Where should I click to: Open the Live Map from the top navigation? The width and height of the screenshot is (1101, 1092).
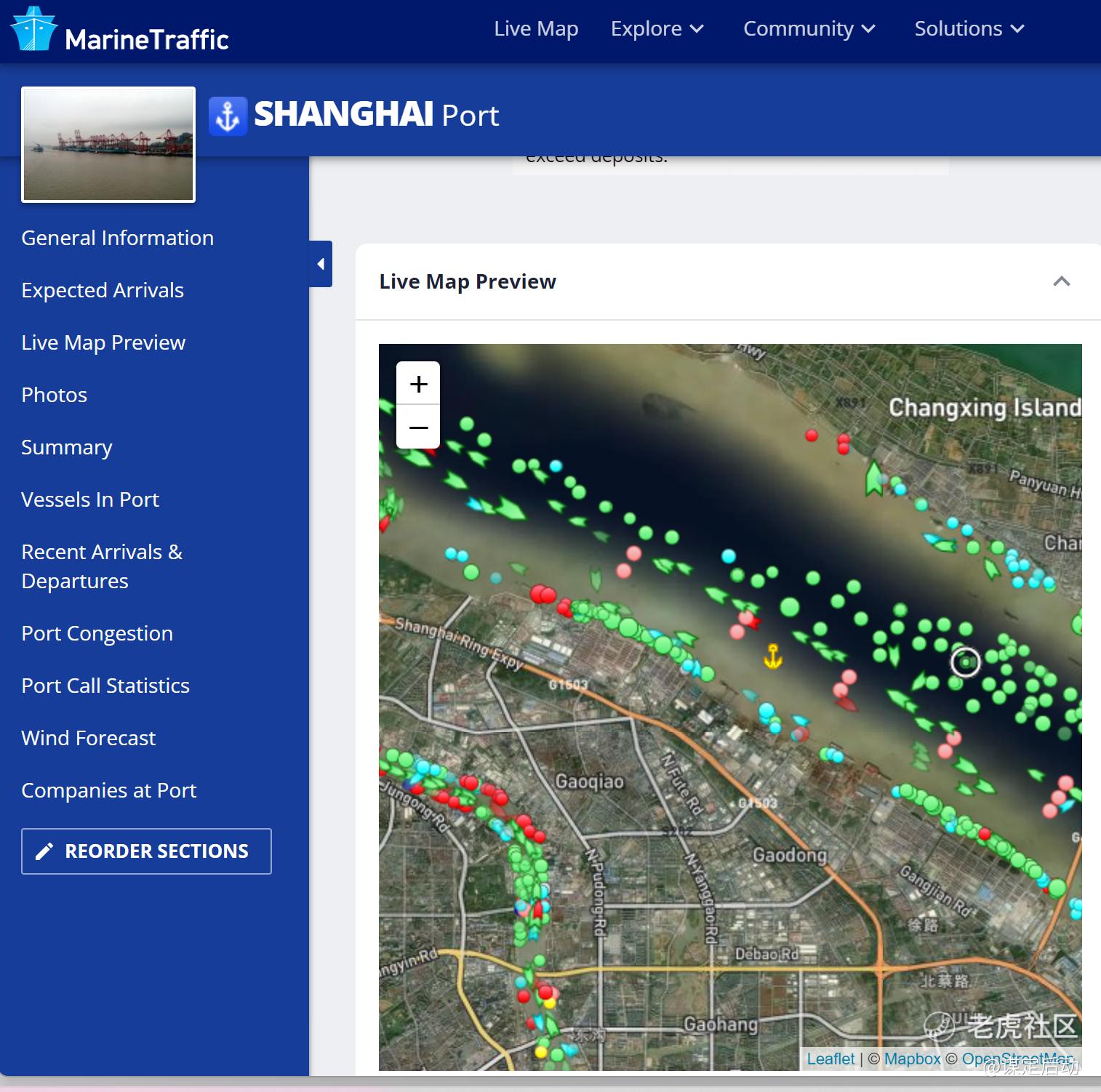coord(536,28)
